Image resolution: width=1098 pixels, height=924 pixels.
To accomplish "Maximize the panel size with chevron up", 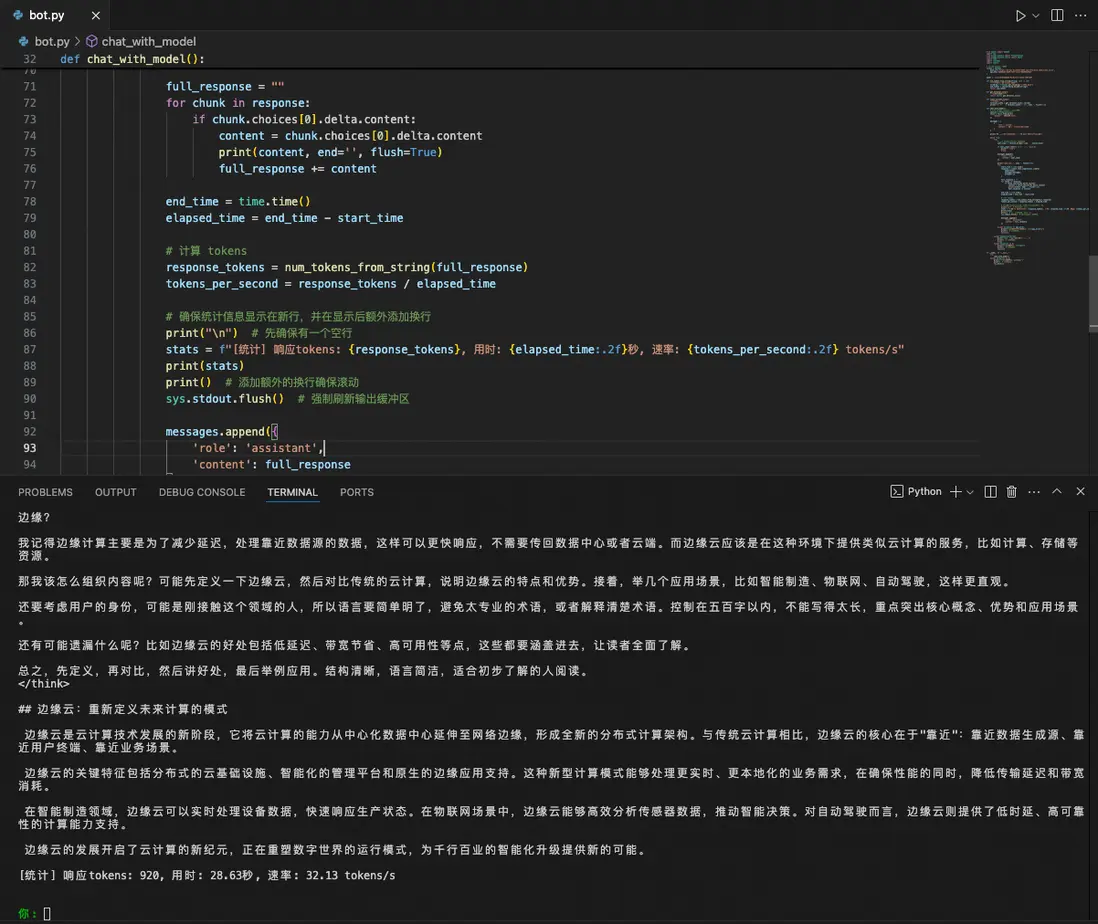I will [1057, 492].
